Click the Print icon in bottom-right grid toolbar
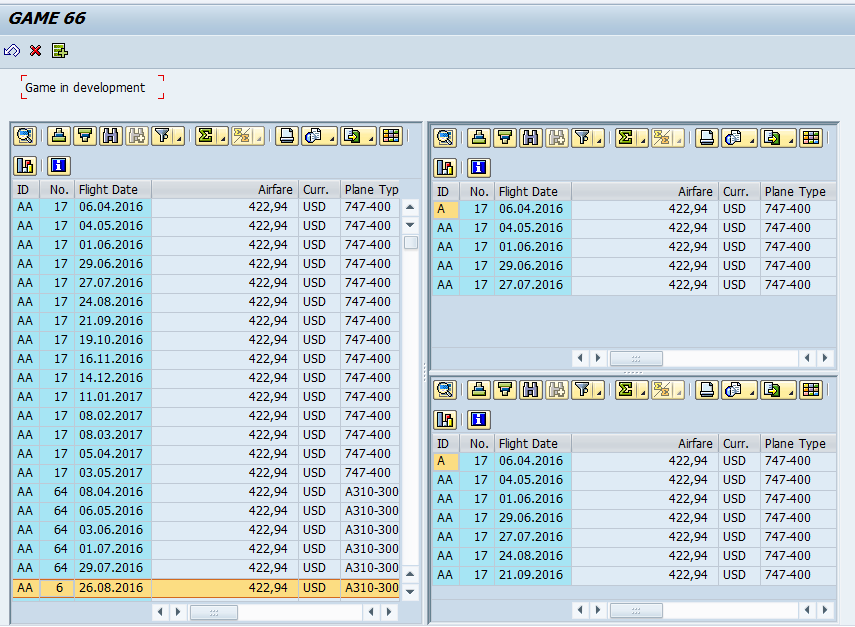Screen dimensions: 855x627 tap(707, 390)
